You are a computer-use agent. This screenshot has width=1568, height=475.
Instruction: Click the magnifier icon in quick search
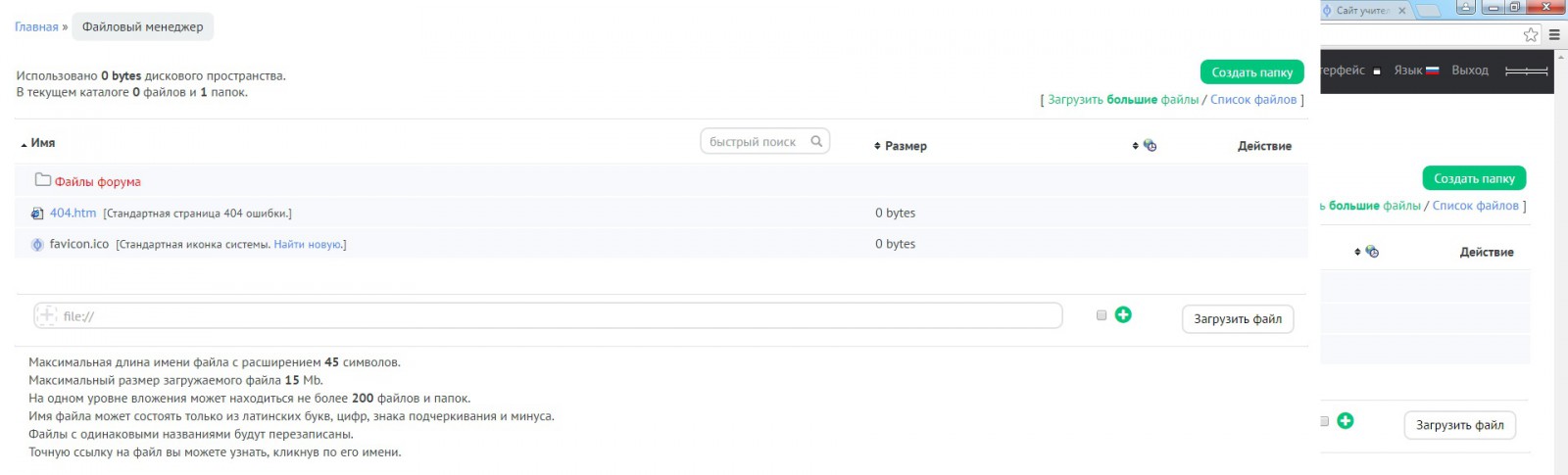click(x=816, y=142)
